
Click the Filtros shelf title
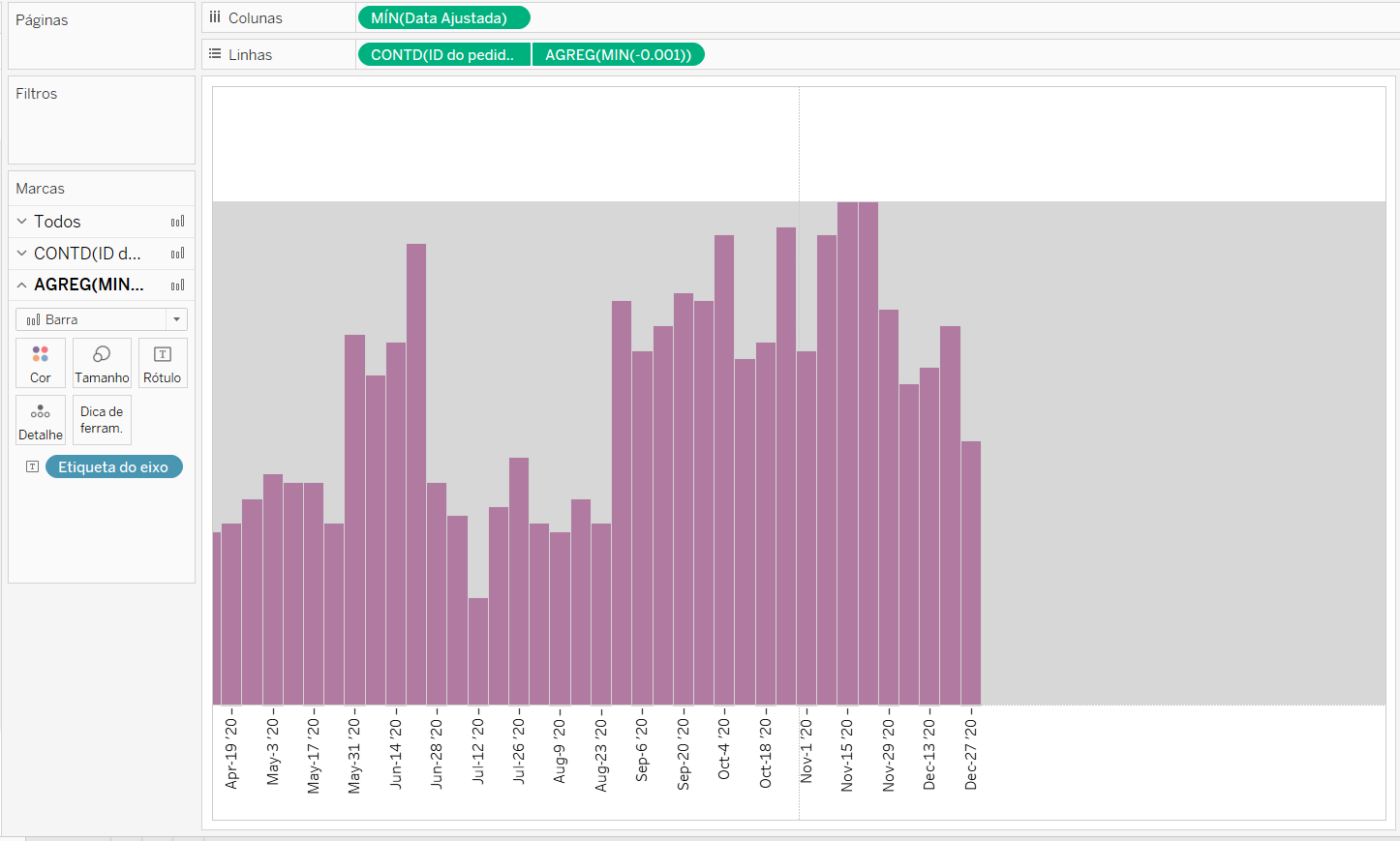click(x=37, y=93)
